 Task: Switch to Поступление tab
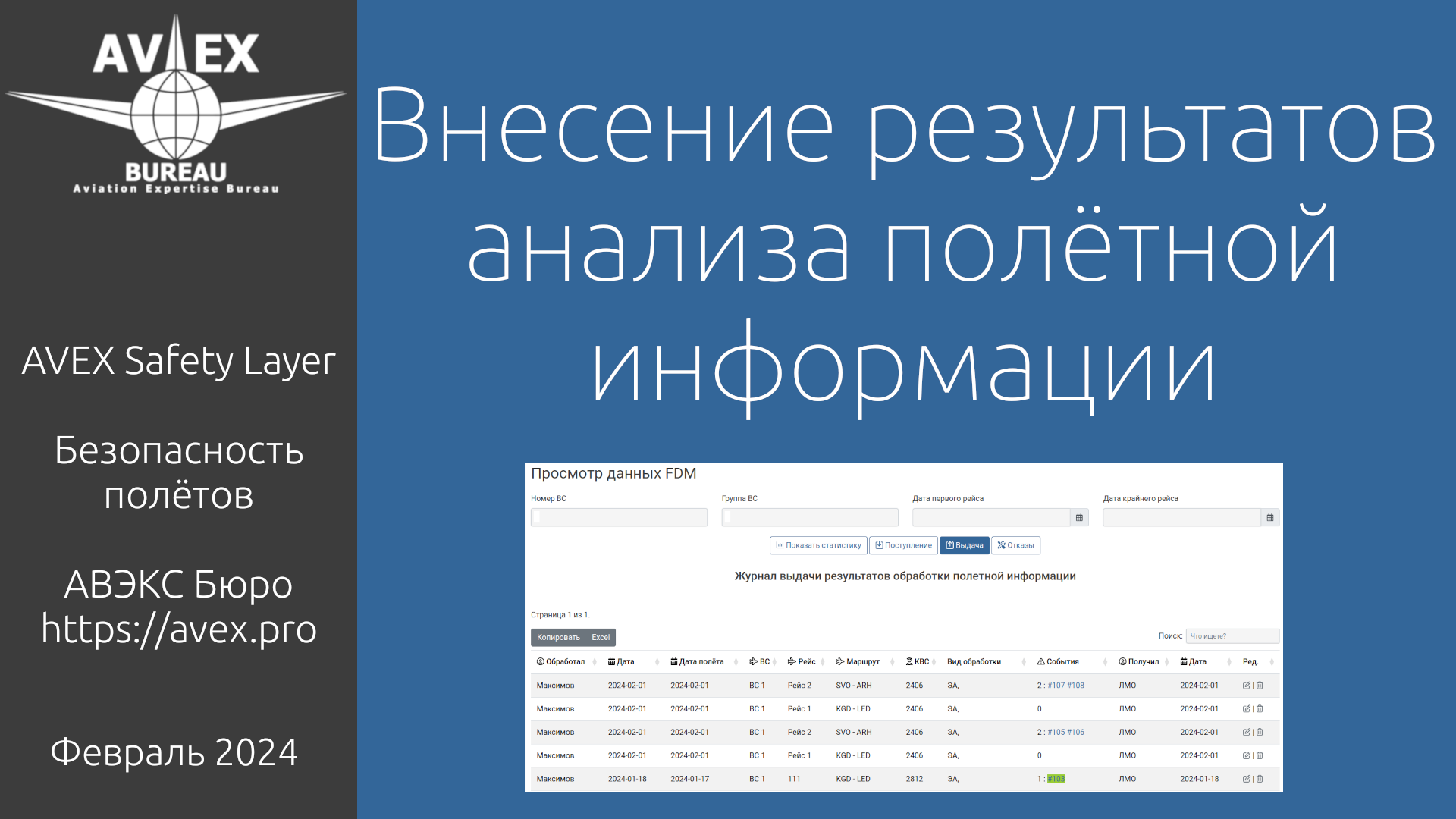coord(903,545)
